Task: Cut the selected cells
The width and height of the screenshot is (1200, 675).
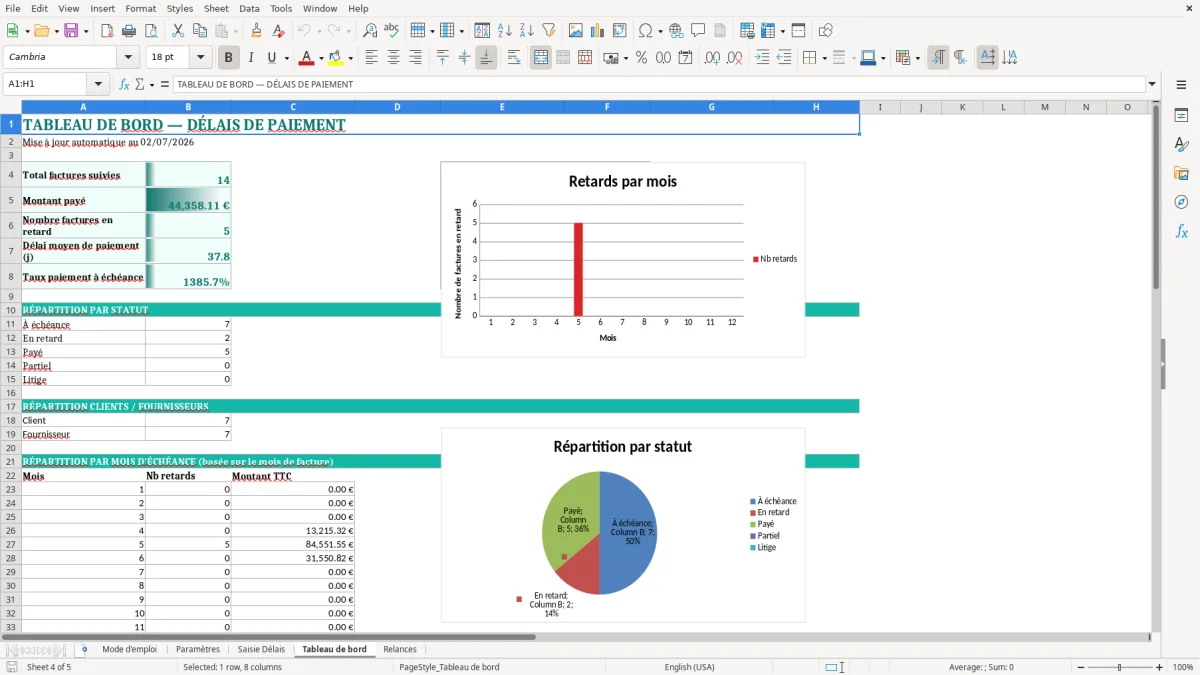Action: [177, 31]
